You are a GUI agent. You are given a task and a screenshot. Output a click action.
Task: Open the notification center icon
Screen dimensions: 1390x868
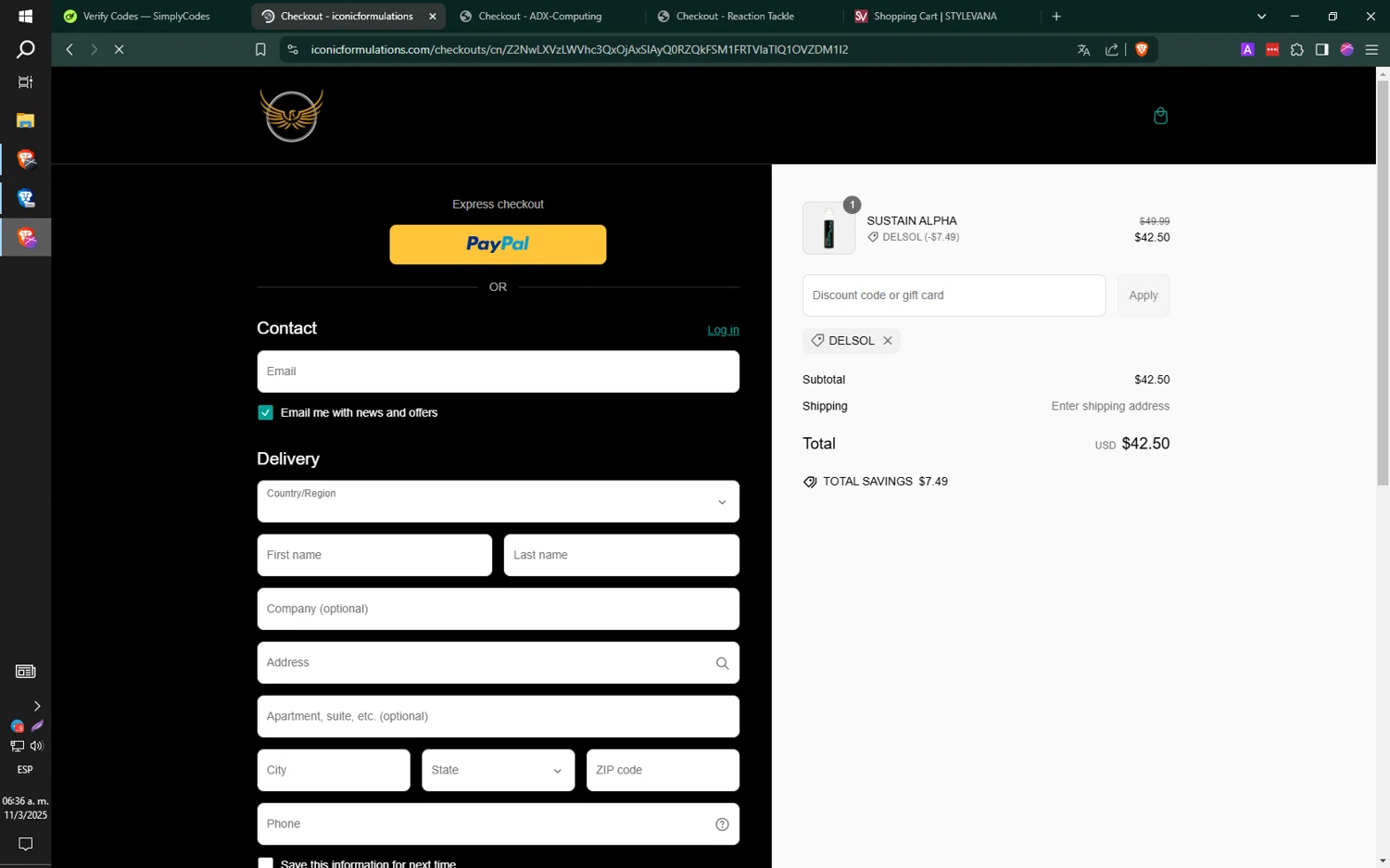pyautogui.click(x=25, y=844)
